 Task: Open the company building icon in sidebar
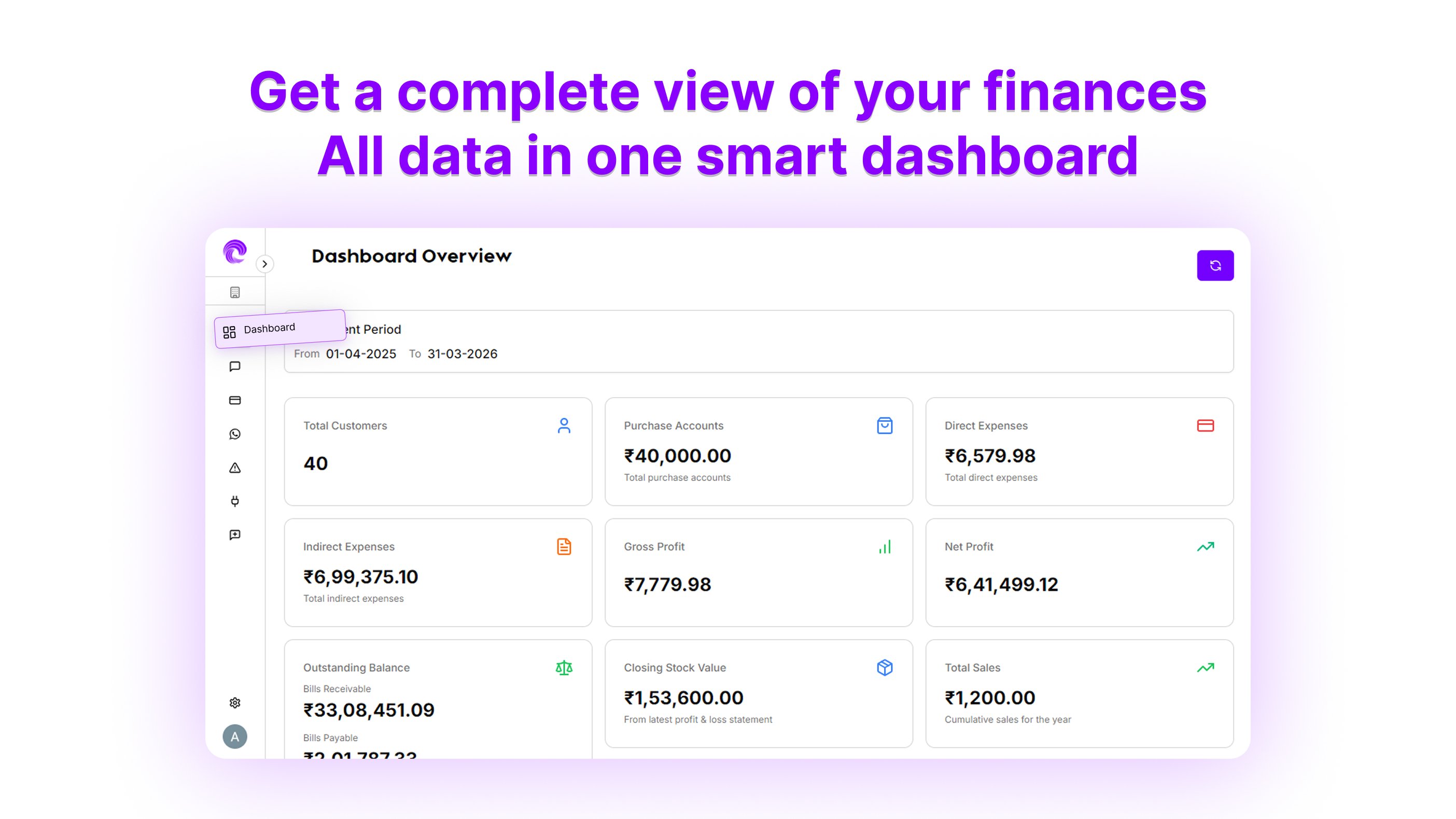234,292
